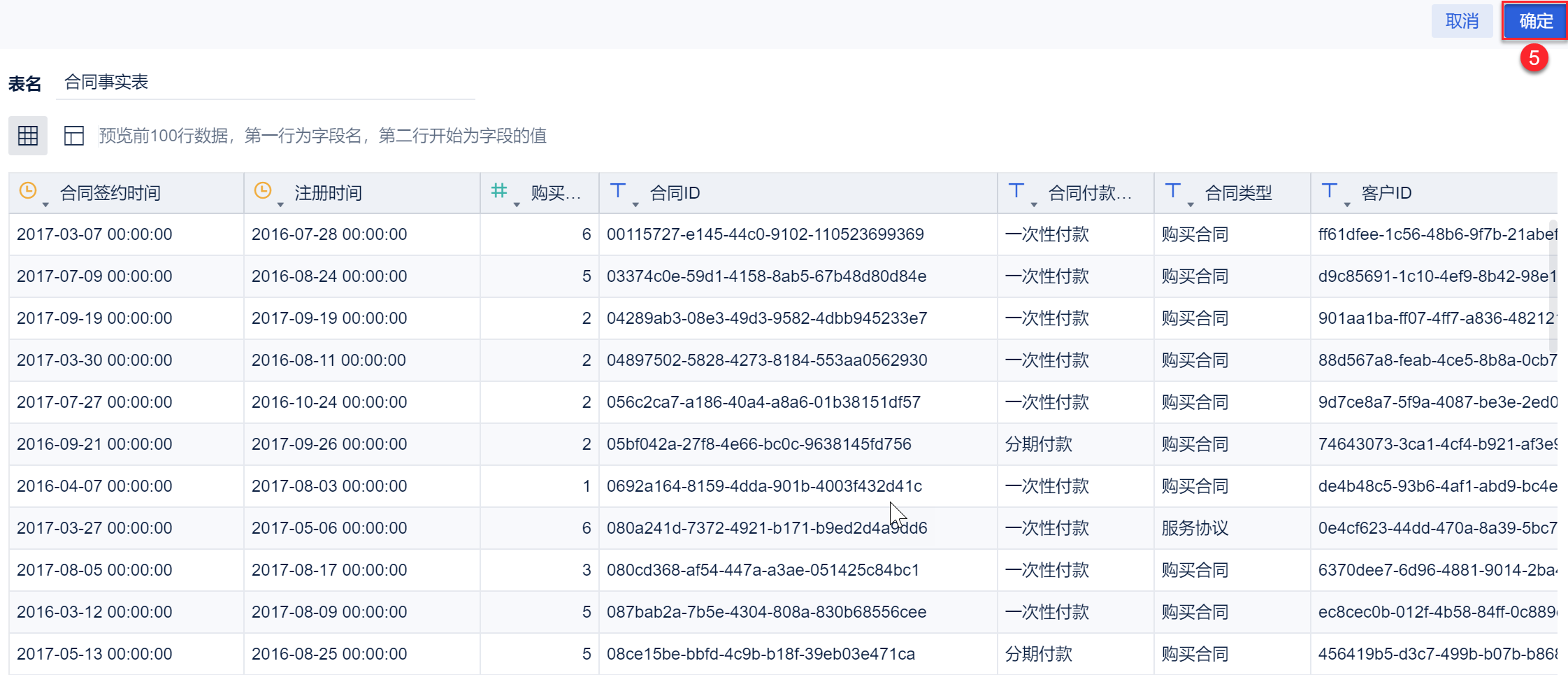Viewport: 1568px width, 675px height.
Task: Expand type dropdown arrow for 合同ID
Action: click(x=635, y=204)
